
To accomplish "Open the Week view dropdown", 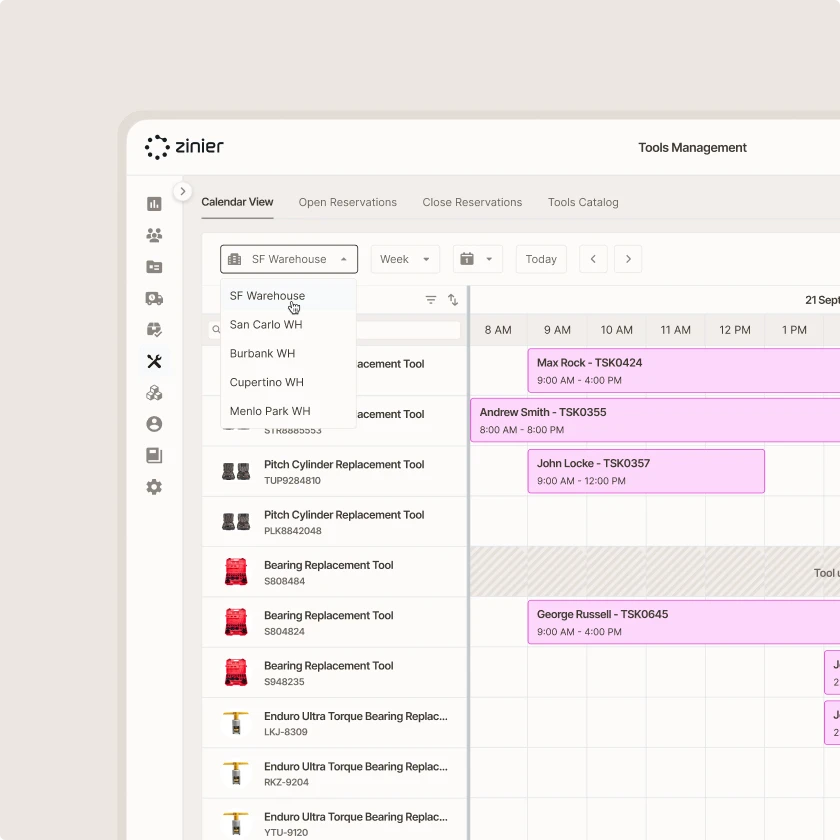I will pos(405,259).
